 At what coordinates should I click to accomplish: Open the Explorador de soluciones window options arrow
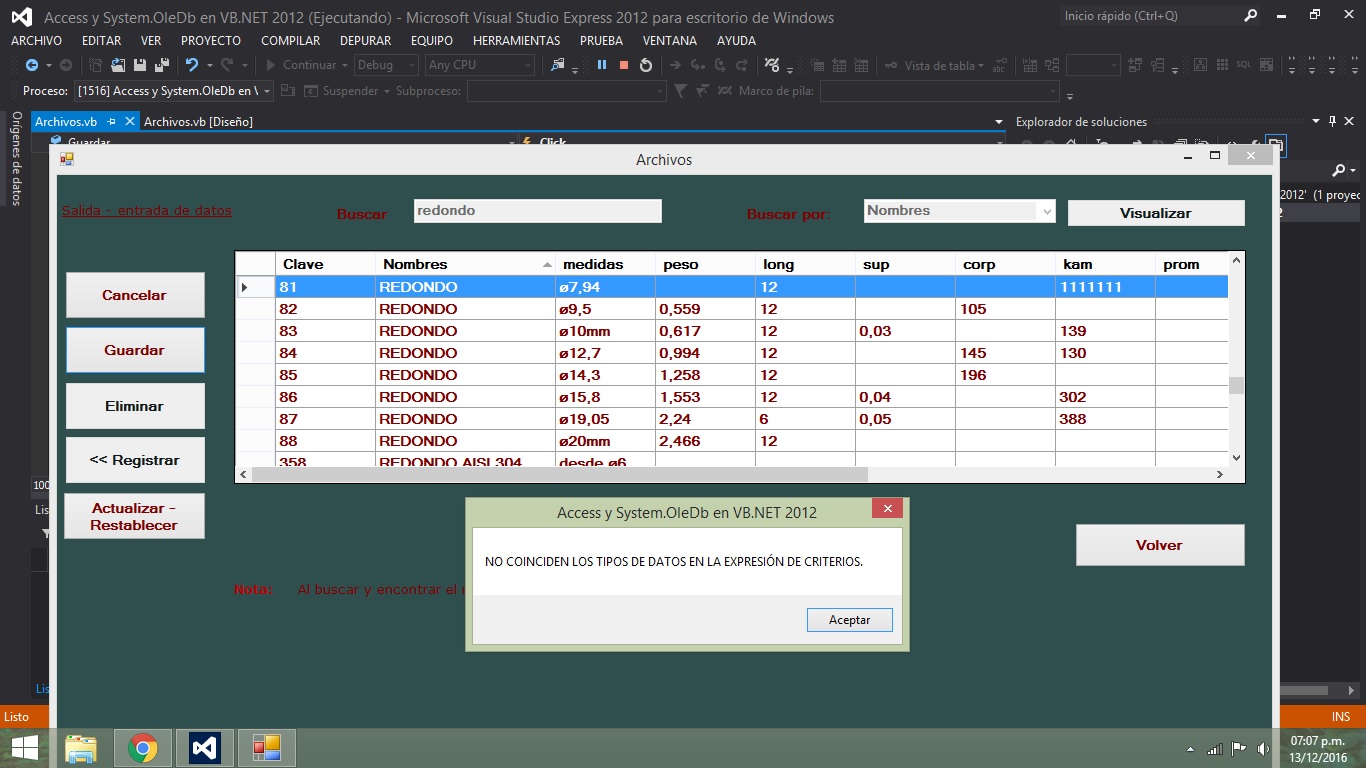[x=1315, y=121]
